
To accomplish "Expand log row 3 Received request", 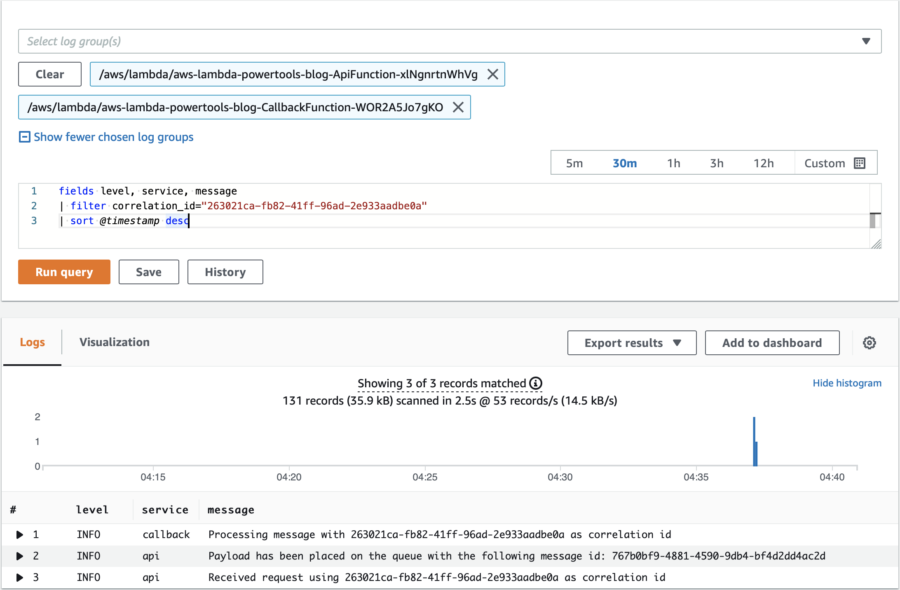I will coord(20,577).
